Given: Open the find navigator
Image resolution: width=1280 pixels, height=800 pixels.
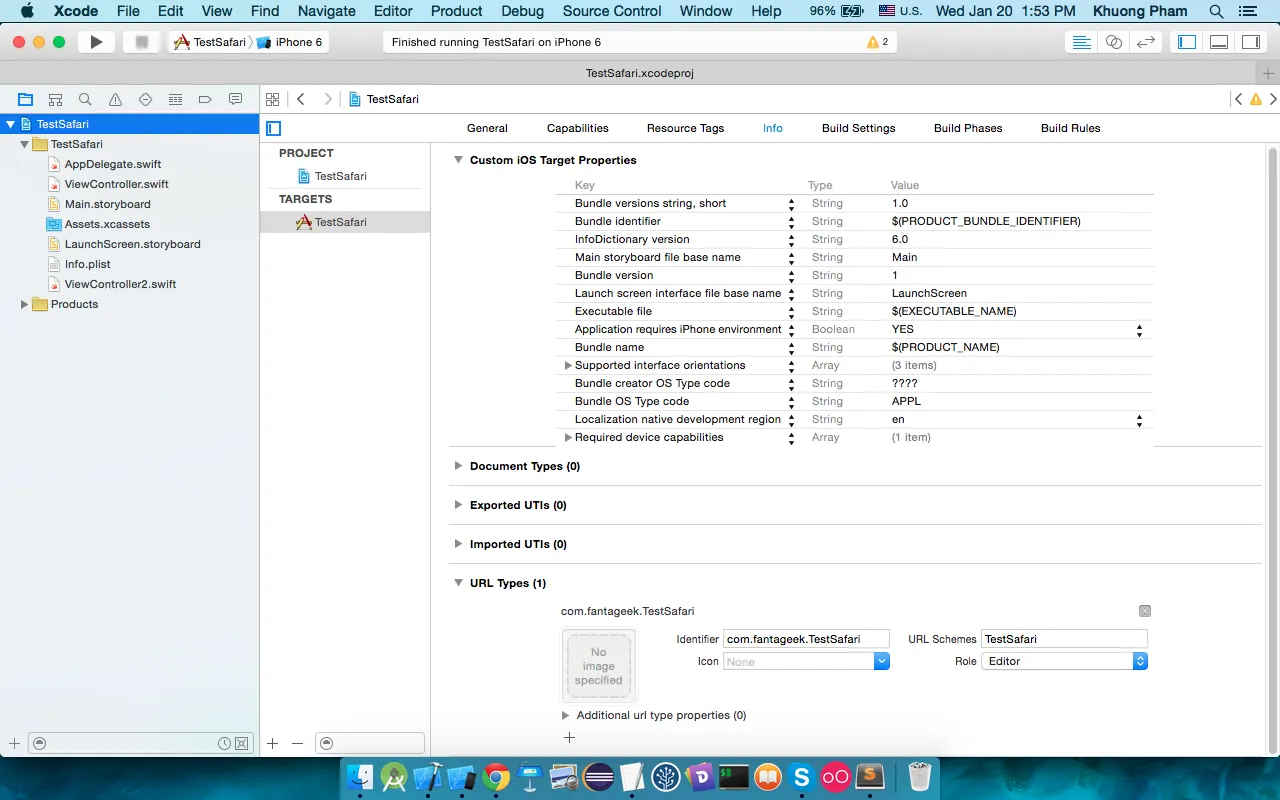Looking at the screenshot, I should point(86,99).
